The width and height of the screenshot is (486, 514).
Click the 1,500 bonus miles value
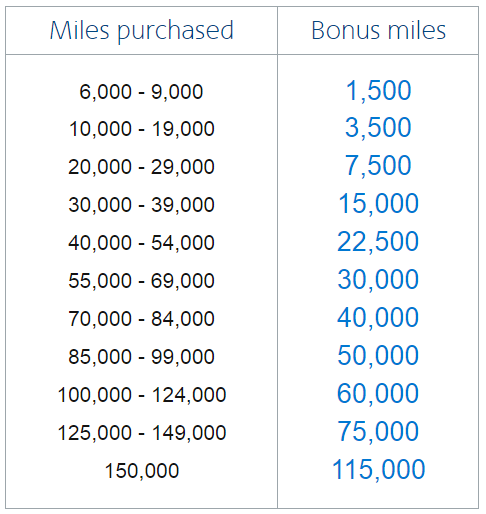point(378,91)
